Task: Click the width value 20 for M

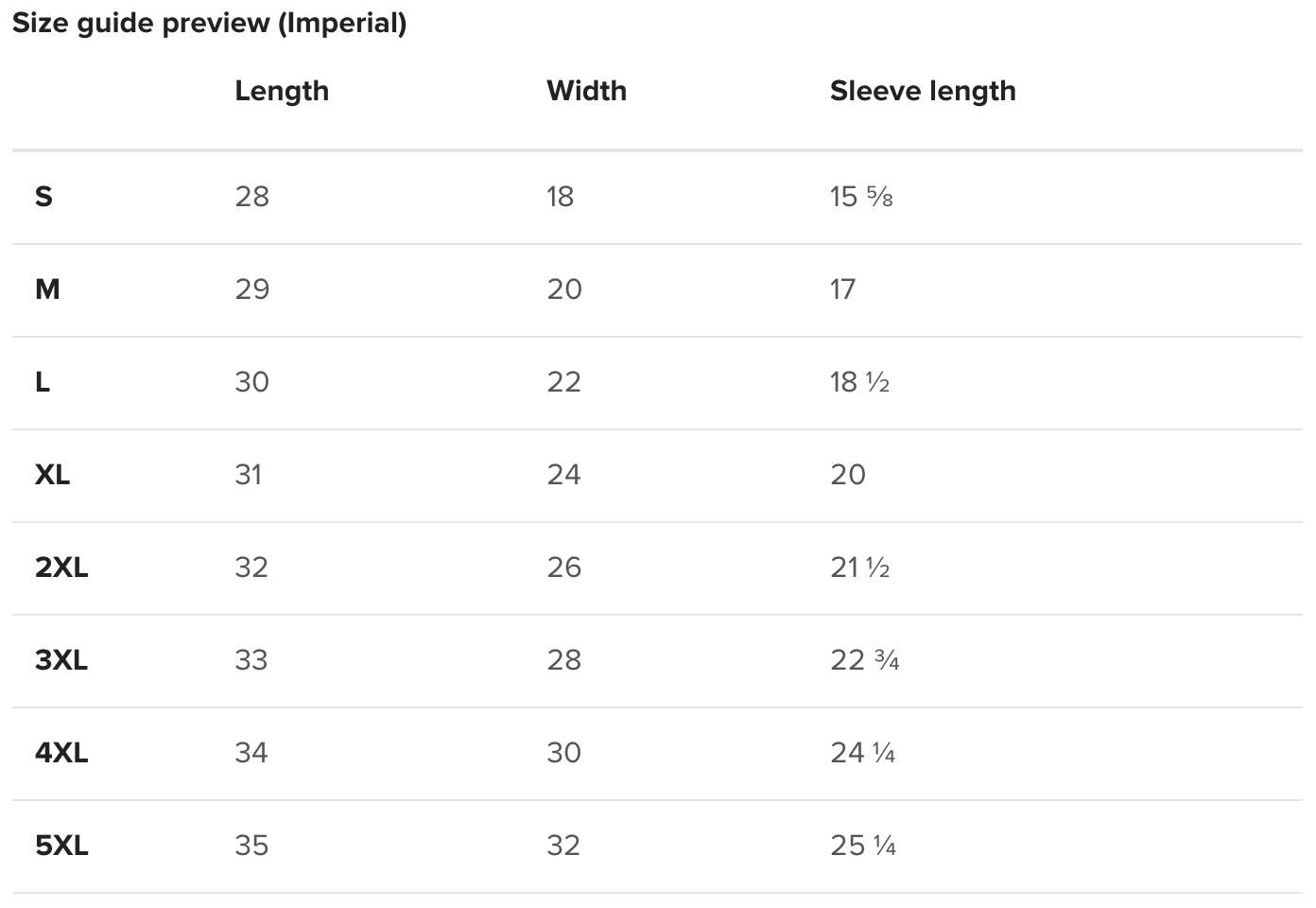Action: pos(564,289)
